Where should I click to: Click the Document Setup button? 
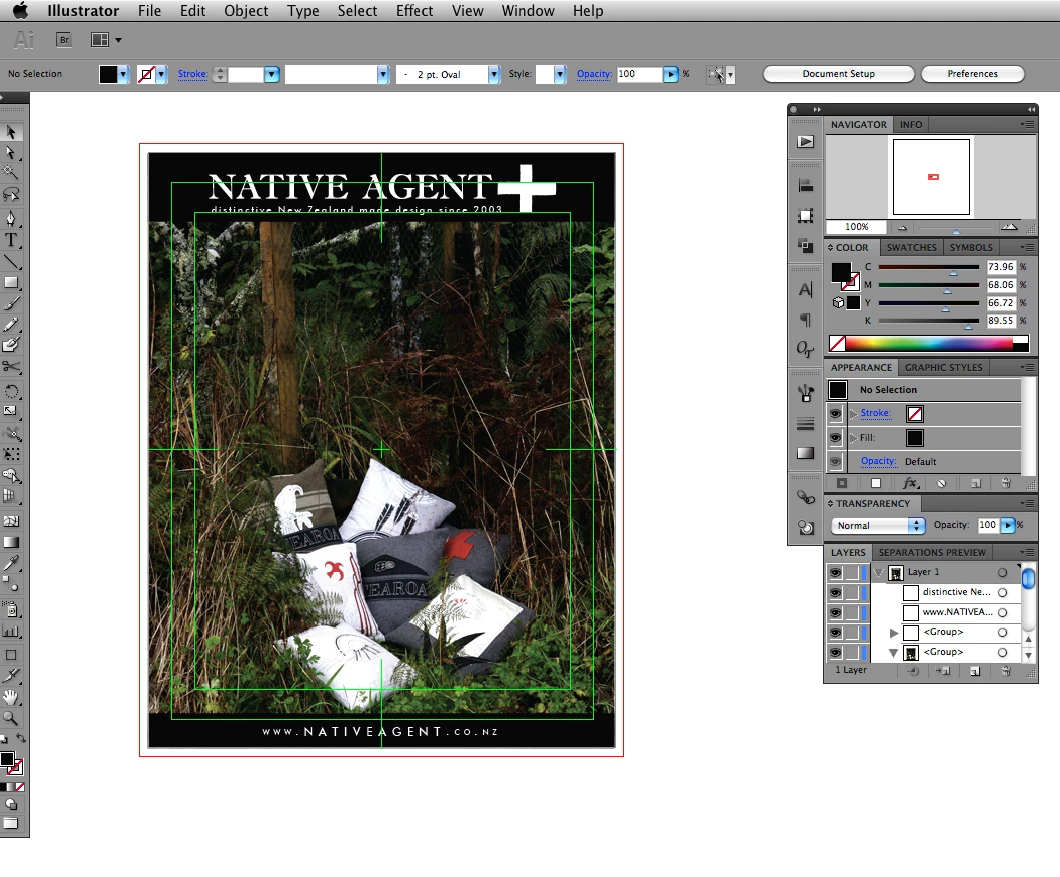click(x=838, y=74)
